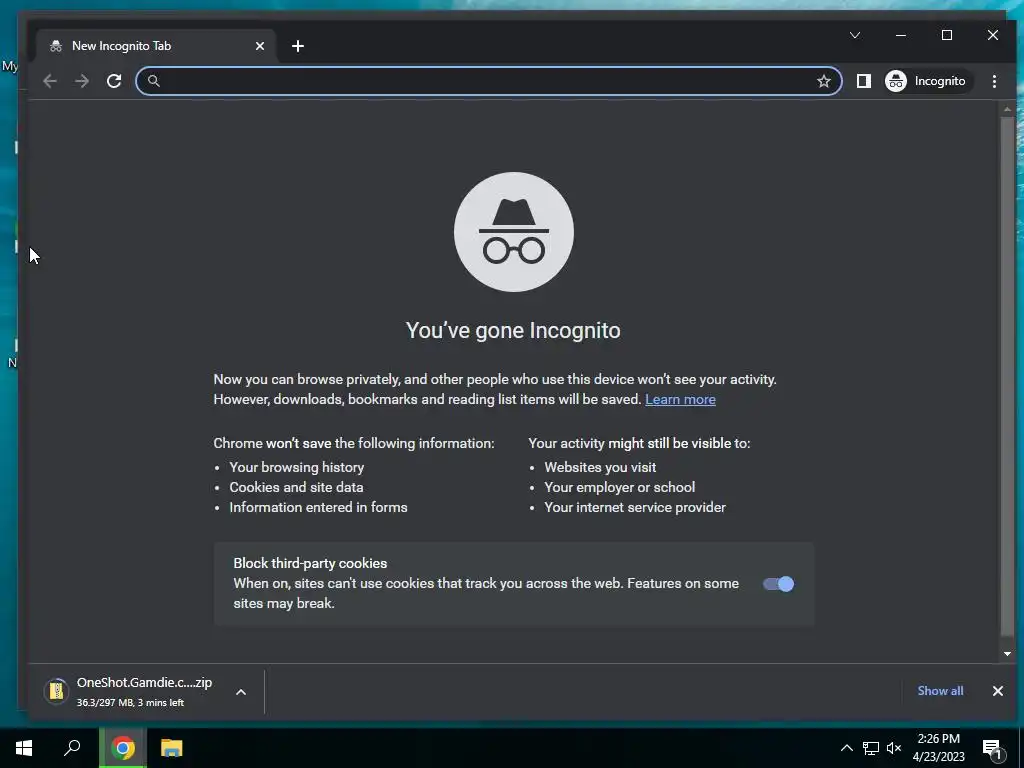The height and width of the screenshot is (768, 1024).
Task: Click Chrome icon in the taskbar
Action: (x=123, y=748)
